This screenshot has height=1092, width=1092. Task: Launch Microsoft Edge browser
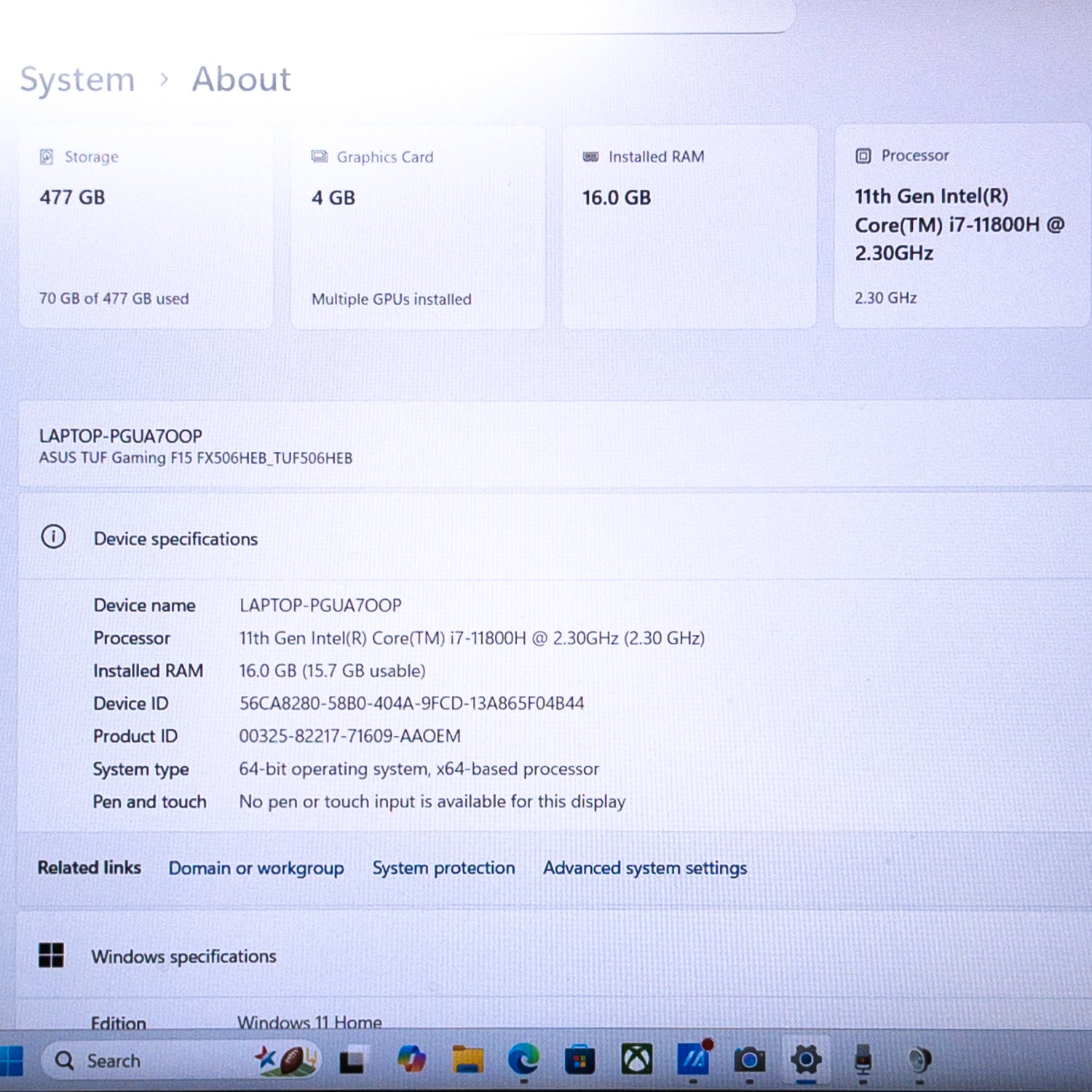(x=523, y=1060)
